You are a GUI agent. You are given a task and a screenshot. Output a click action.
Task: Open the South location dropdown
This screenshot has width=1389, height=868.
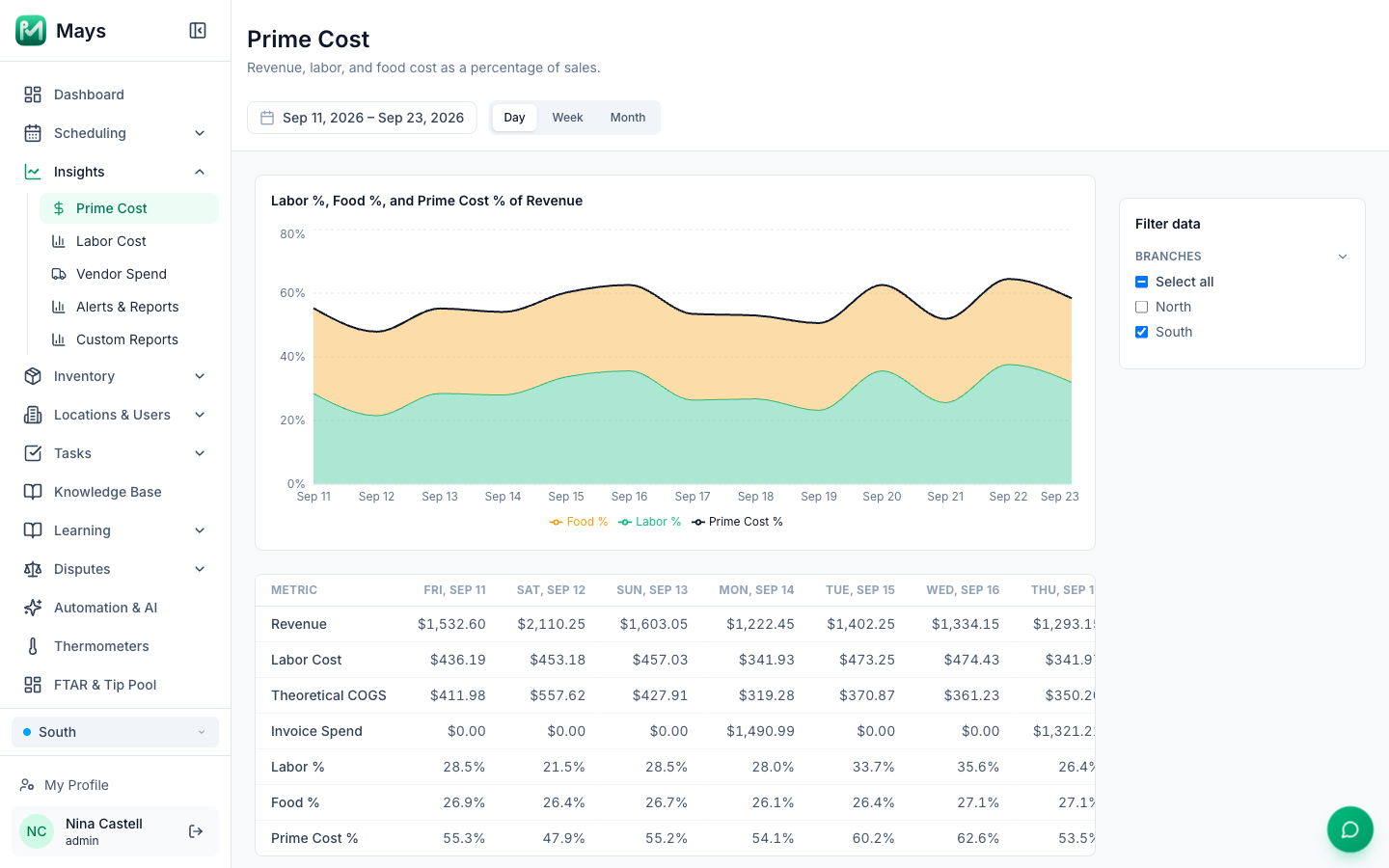click(115, 732)
